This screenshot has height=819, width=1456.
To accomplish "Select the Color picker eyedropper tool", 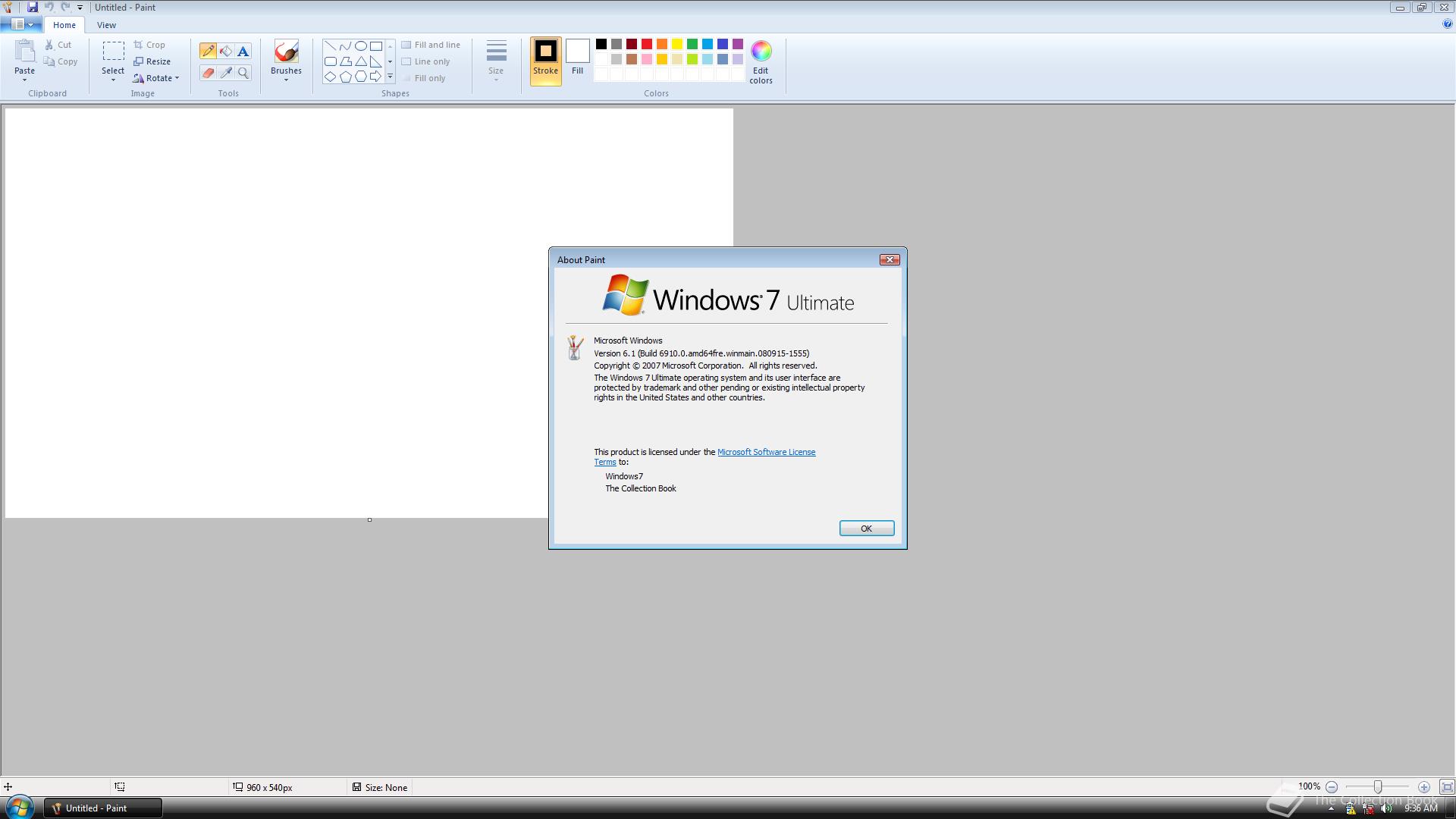I will tap(225, 73).
